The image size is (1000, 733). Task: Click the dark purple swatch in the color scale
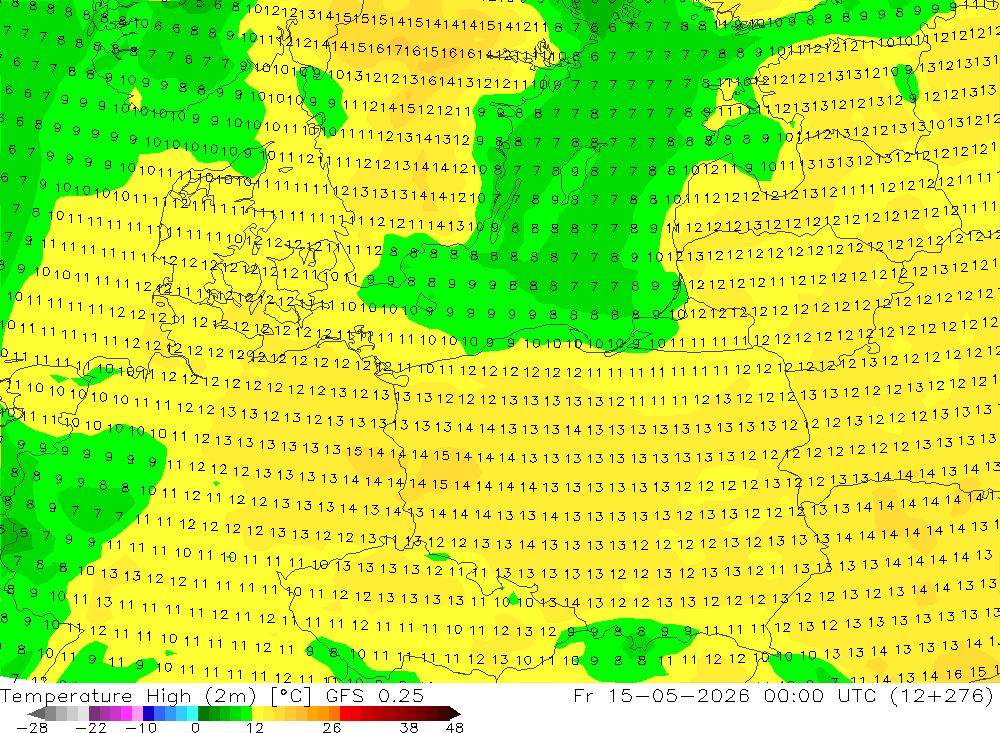[x=94, y=713]
